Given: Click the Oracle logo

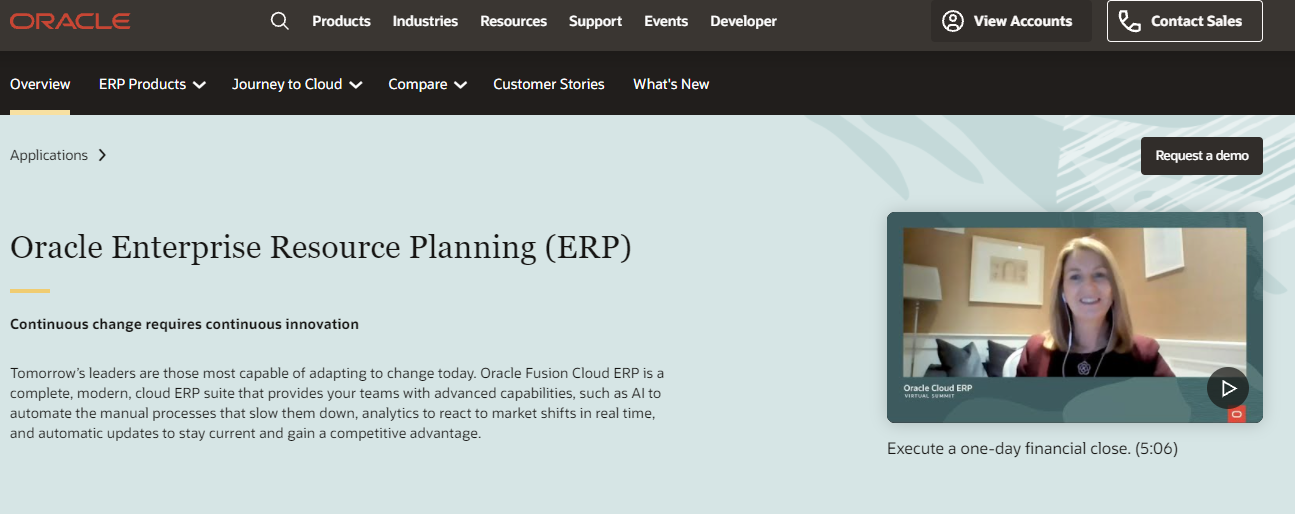Looking at the screenshot, I should tap(70, 21).
